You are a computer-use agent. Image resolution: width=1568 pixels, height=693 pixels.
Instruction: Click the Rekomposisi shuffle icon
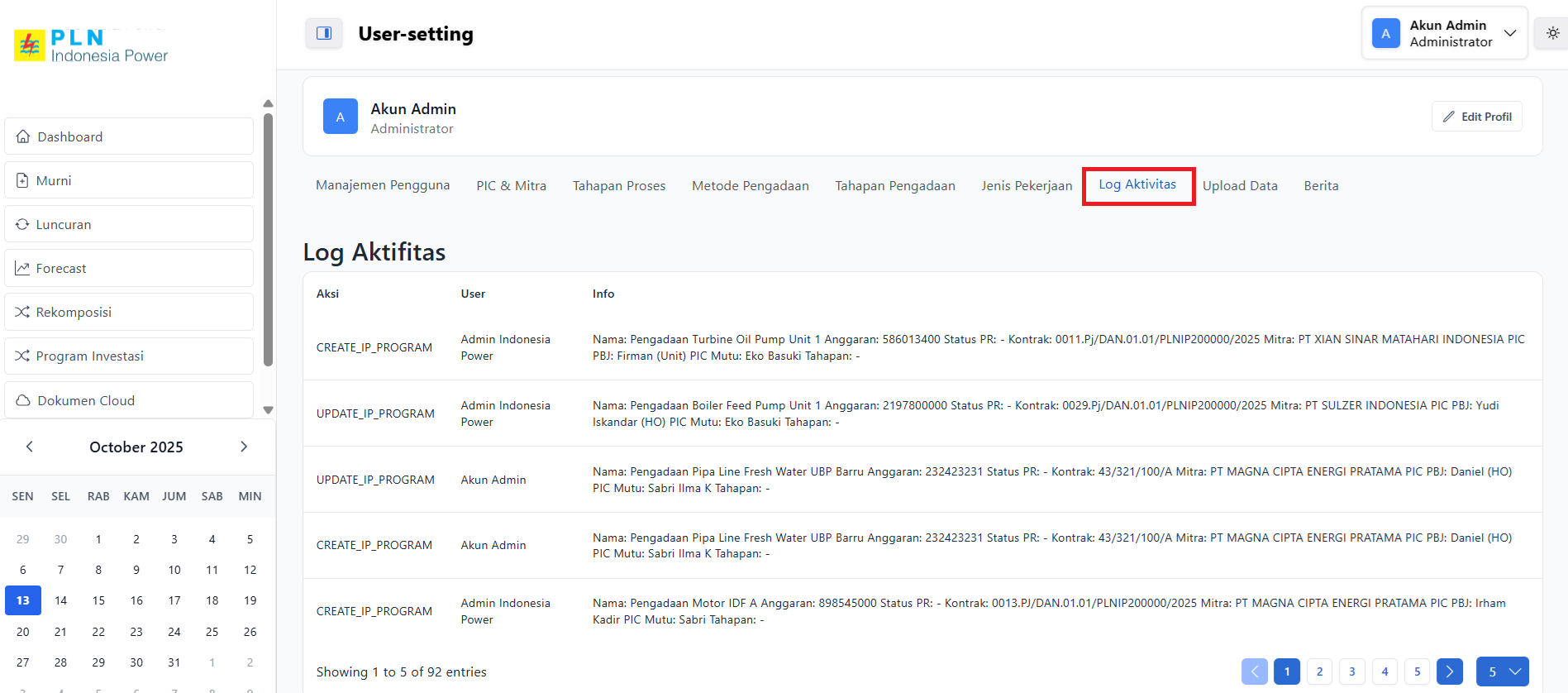click(x=22, y=312)
